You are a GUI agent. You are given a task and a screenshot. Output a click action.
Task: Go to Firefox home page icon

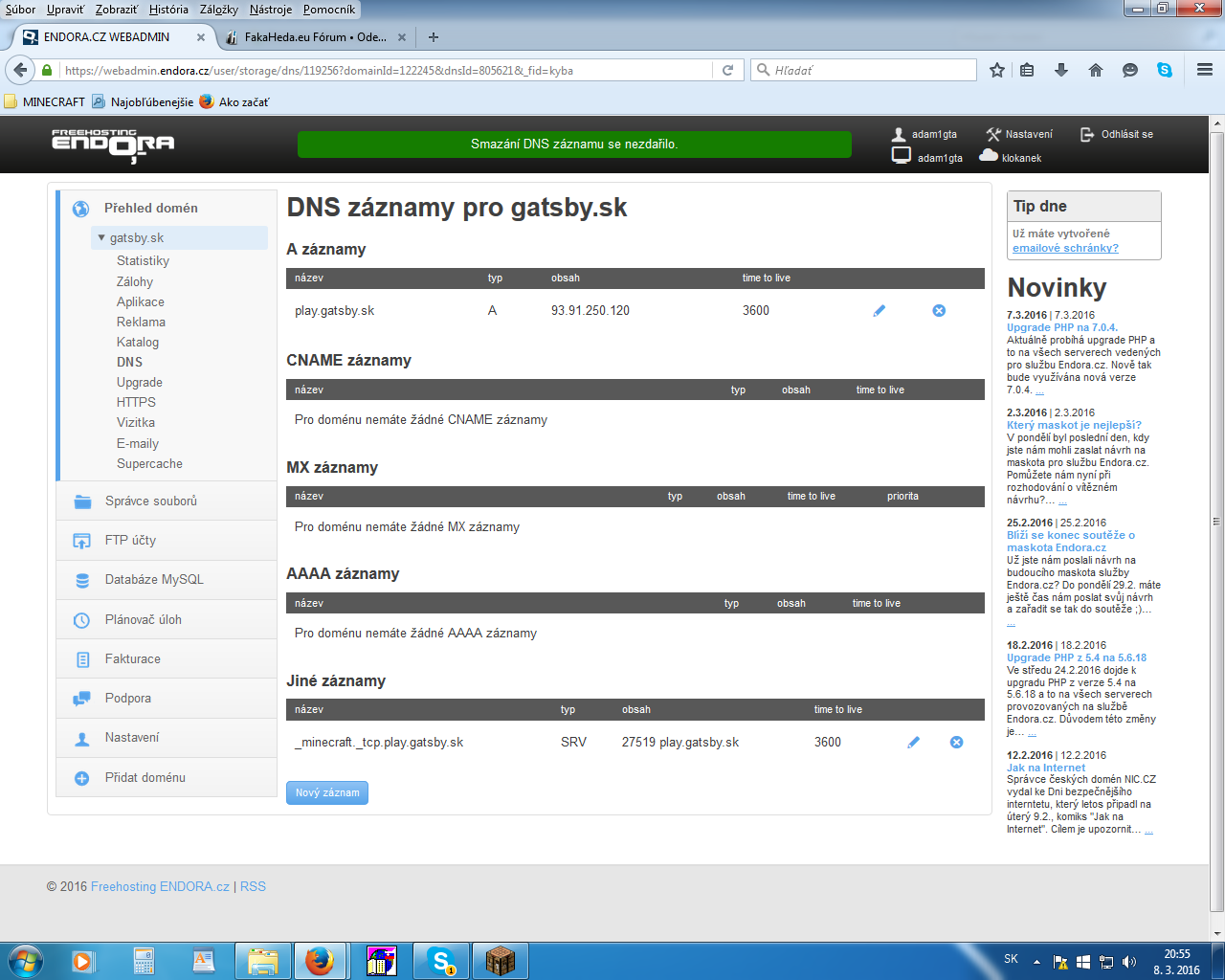click(1096, 70)
